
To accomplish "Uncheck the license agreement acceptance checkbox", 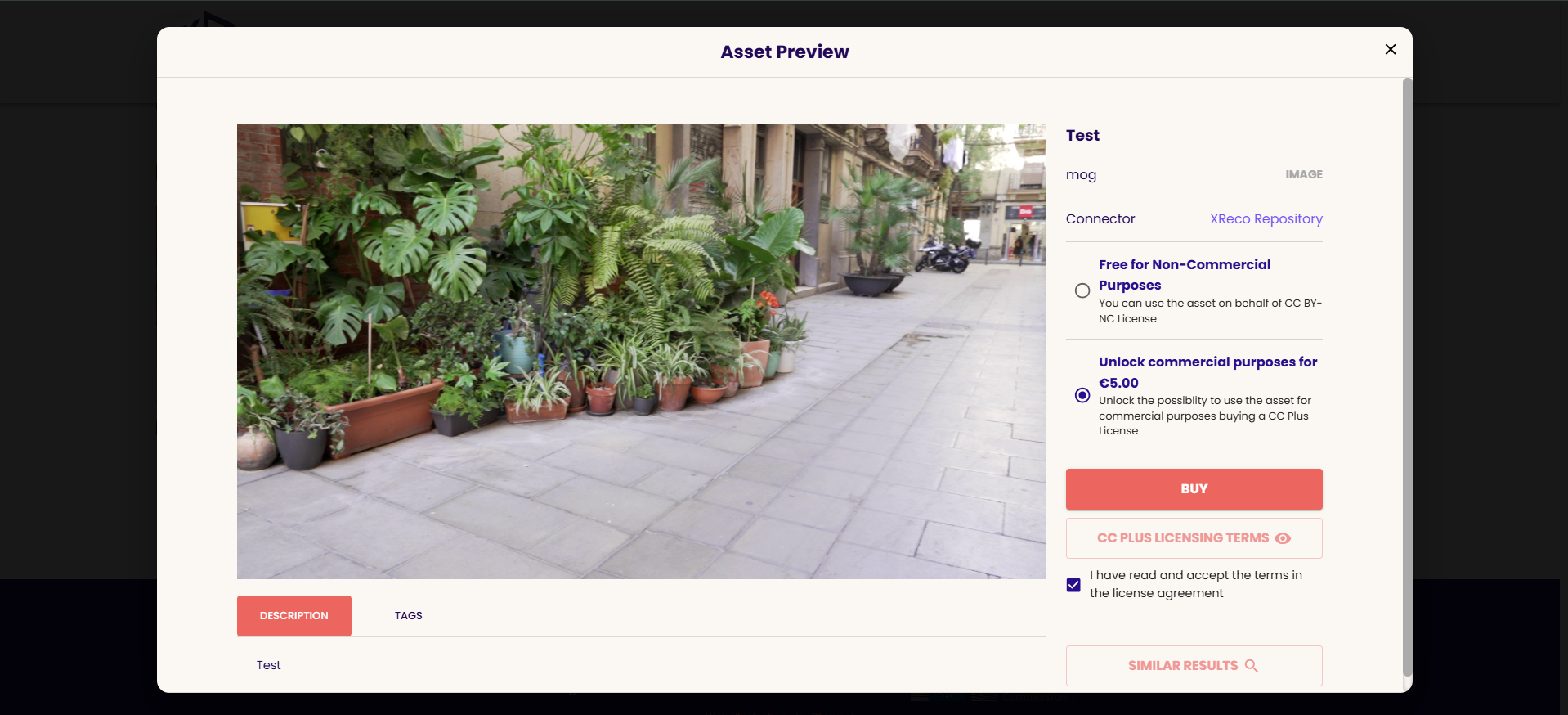I will [x=1073, y=585].
